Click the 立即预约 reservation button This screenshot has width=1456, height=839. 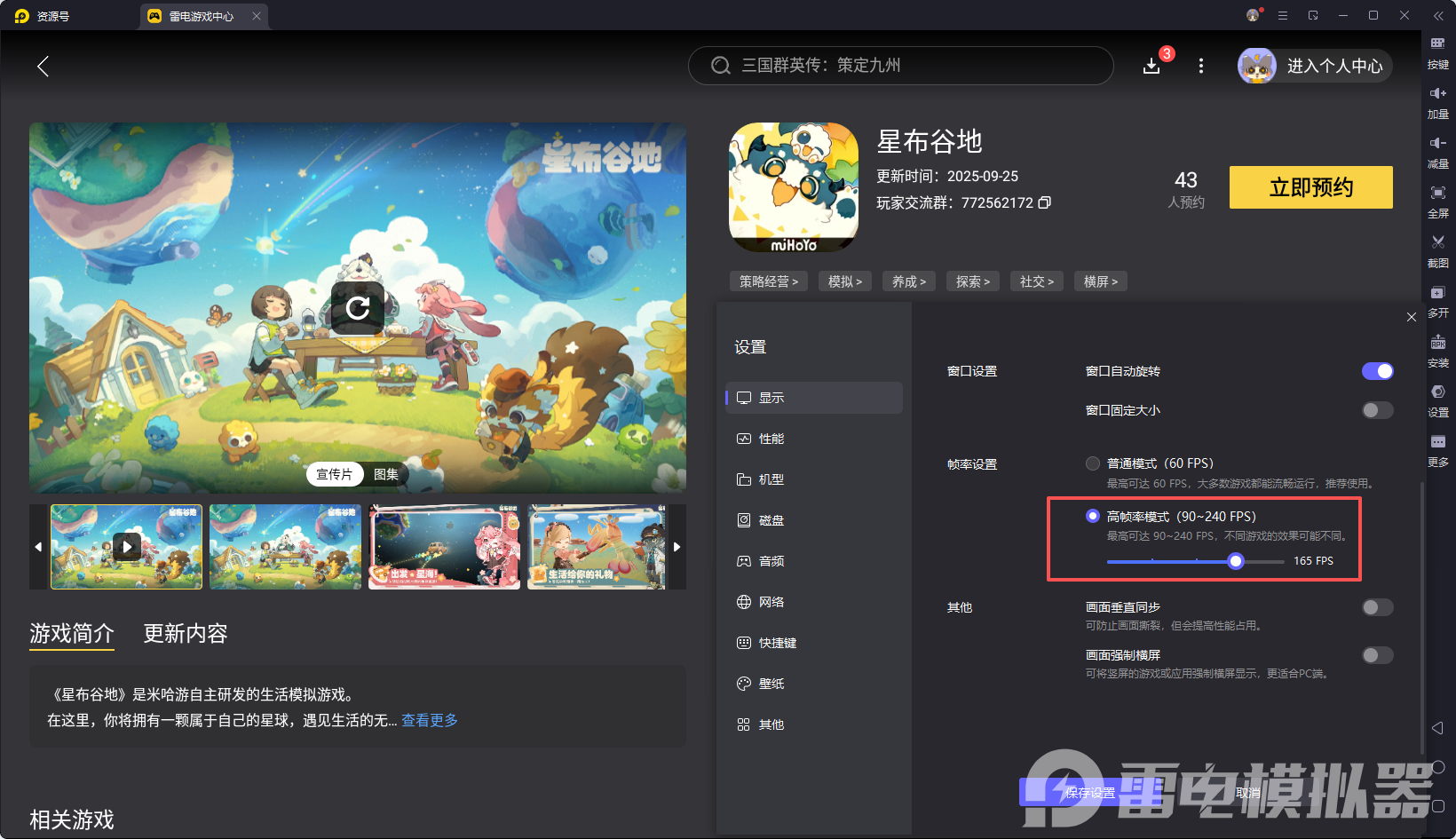click(1310, 187)
